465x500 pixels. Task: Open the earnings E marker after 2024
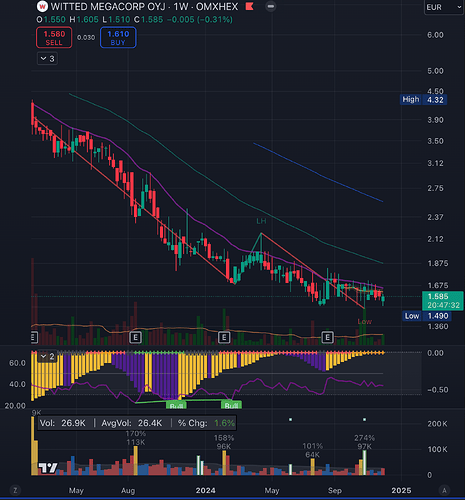tap(224, 337)
